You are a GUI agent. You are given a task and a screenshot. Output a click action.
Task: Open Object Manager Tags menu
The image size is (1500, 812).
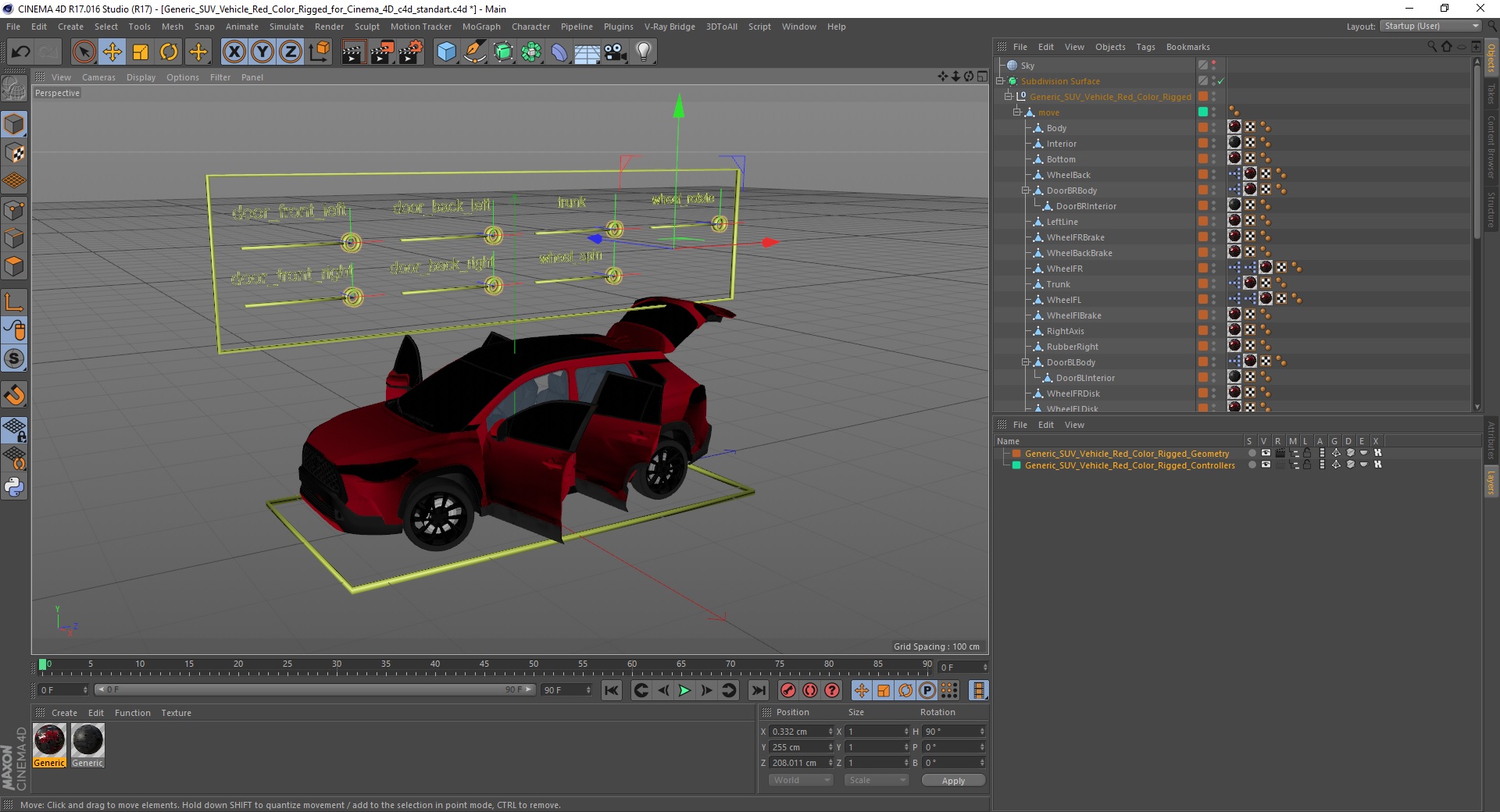point(1145,47)
